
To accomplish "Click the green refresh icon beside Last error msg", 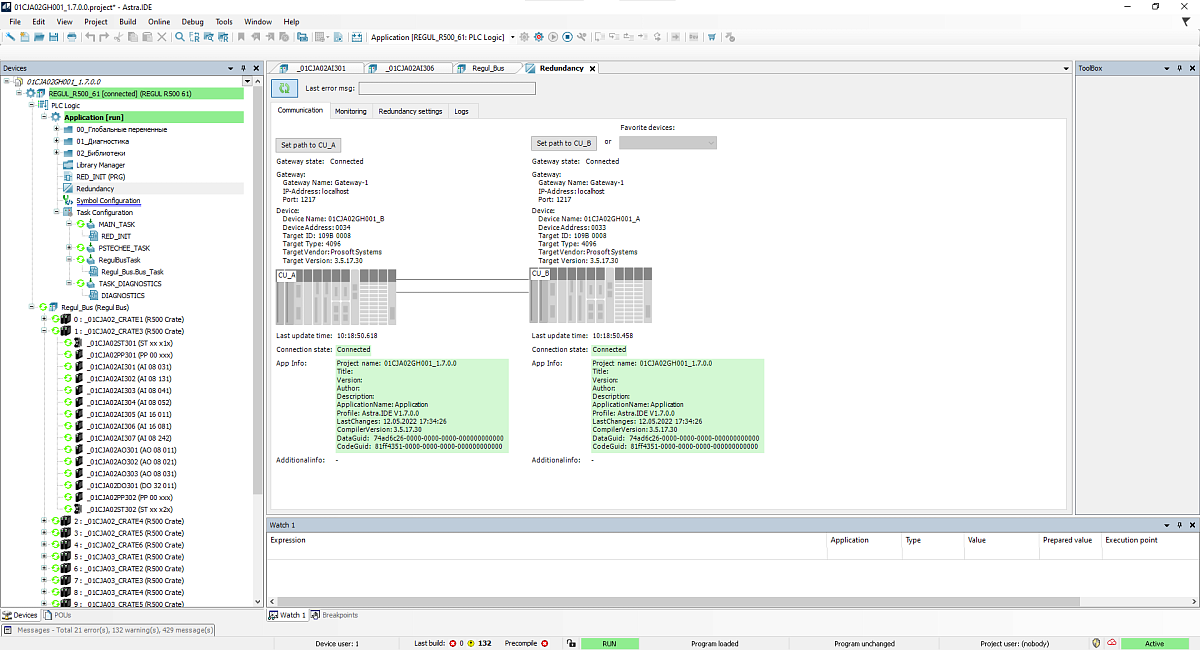I will tap(284, 89).
